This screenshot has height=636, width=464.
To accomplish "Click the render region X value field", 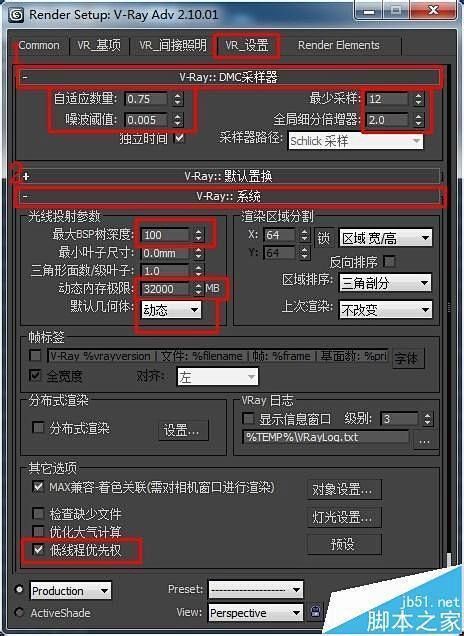I will 280,235.
